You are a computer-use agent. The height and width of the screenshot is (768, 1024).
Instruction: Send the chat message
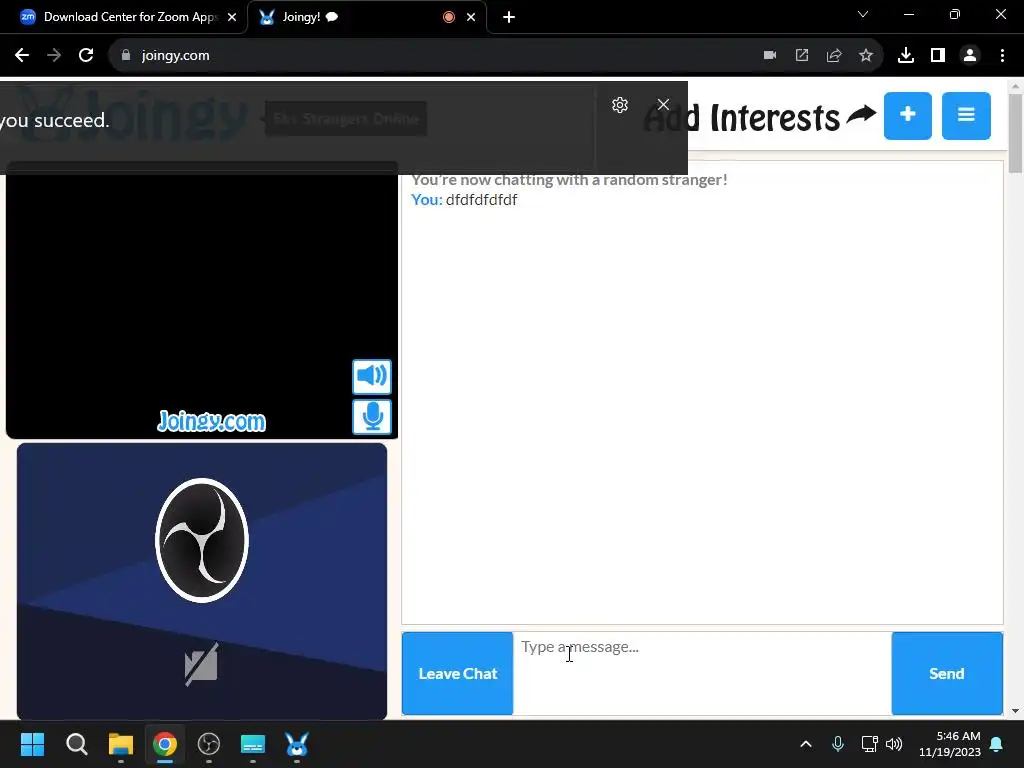coord(947,673)
